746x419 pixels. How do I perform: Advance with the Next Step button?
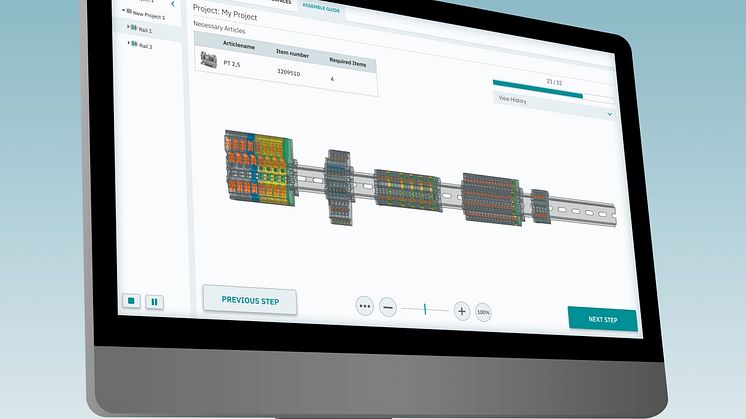(x=602, y=320)
